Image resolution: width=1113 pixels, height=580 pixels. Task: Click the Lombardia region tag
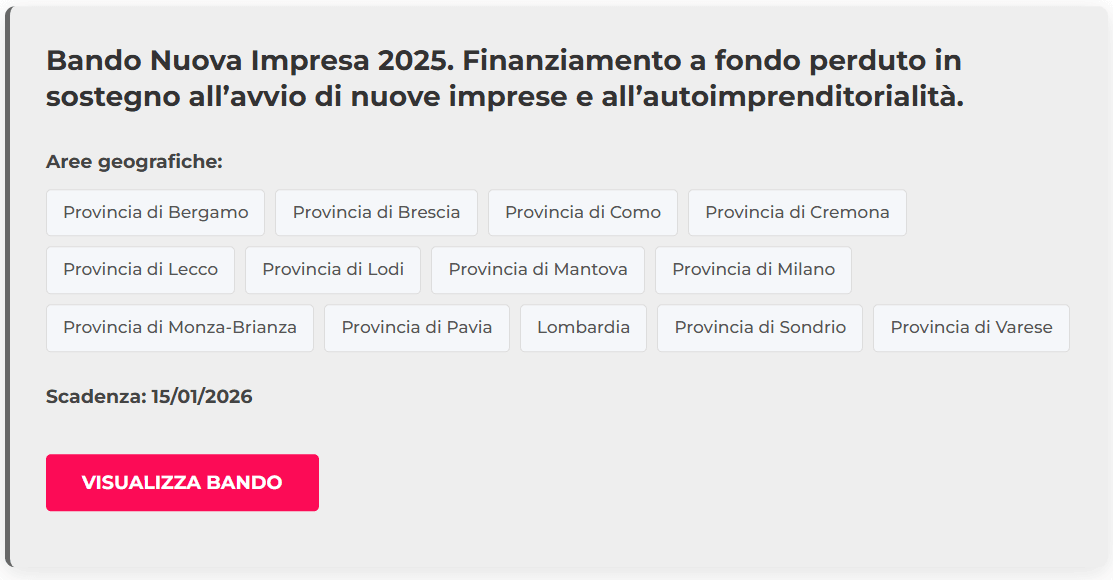coord(583,328)
